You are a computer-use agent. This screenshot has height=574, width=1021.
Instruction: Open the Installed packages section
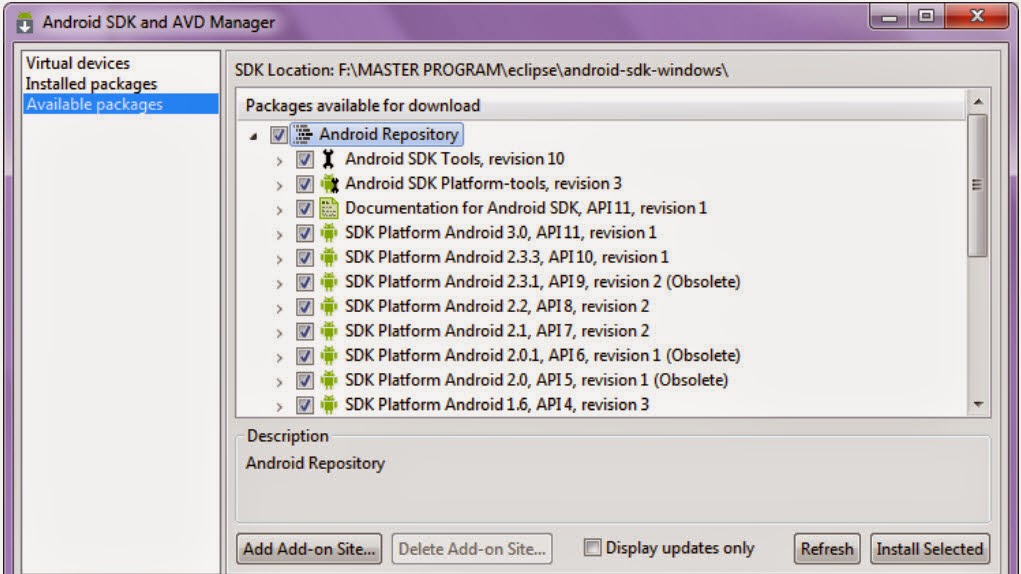(91, 84)
